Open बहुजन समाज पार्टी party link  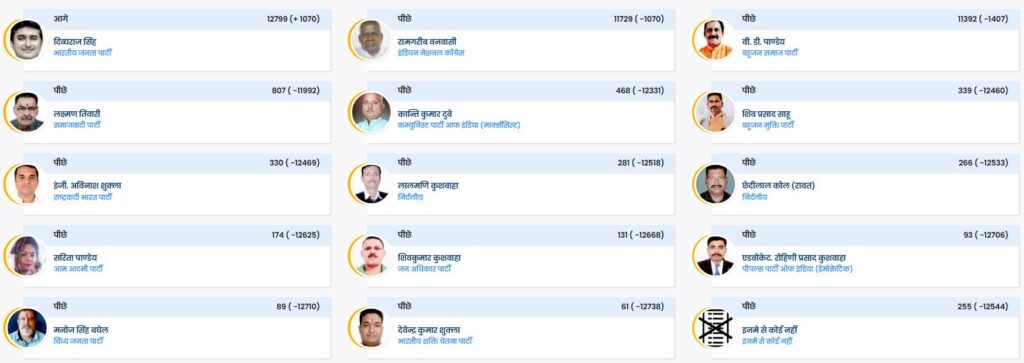[770, 53]
